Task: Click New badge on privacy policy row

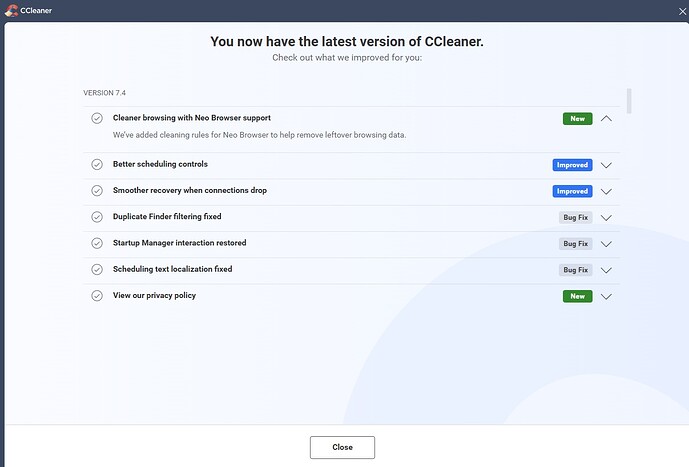Action: [x=577, y=296]
